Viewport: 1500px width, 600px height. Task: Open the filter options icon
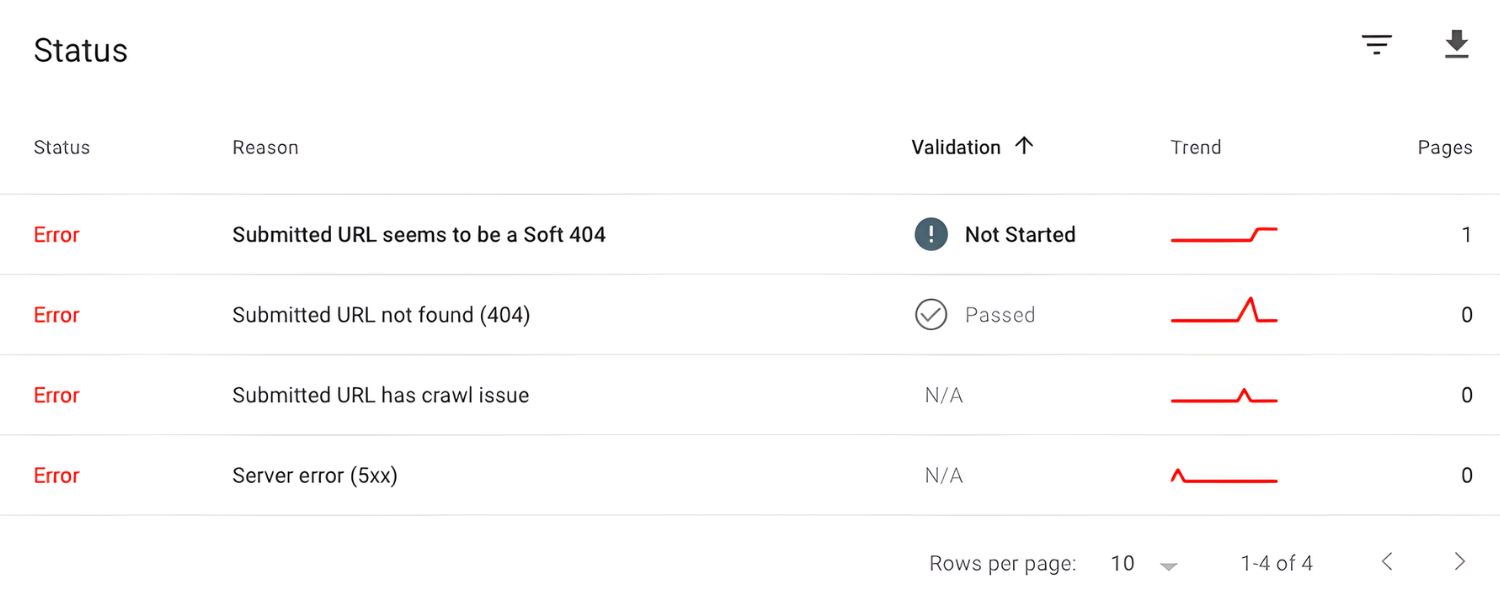coord(1377,44)
